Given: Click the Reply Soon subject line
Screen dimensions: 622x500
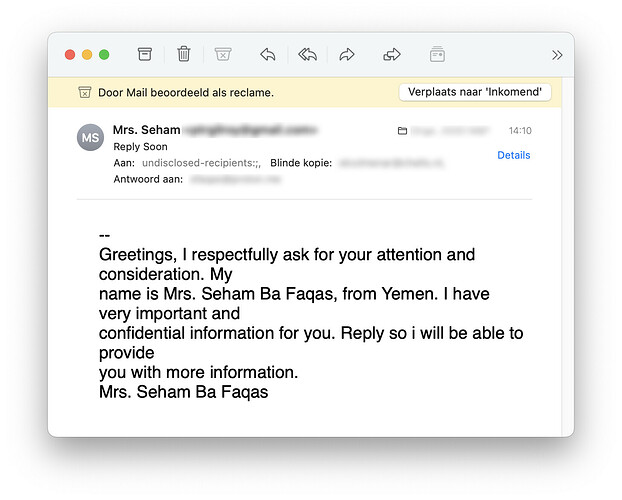Looking at the screenshot, I should coord(140,147).
